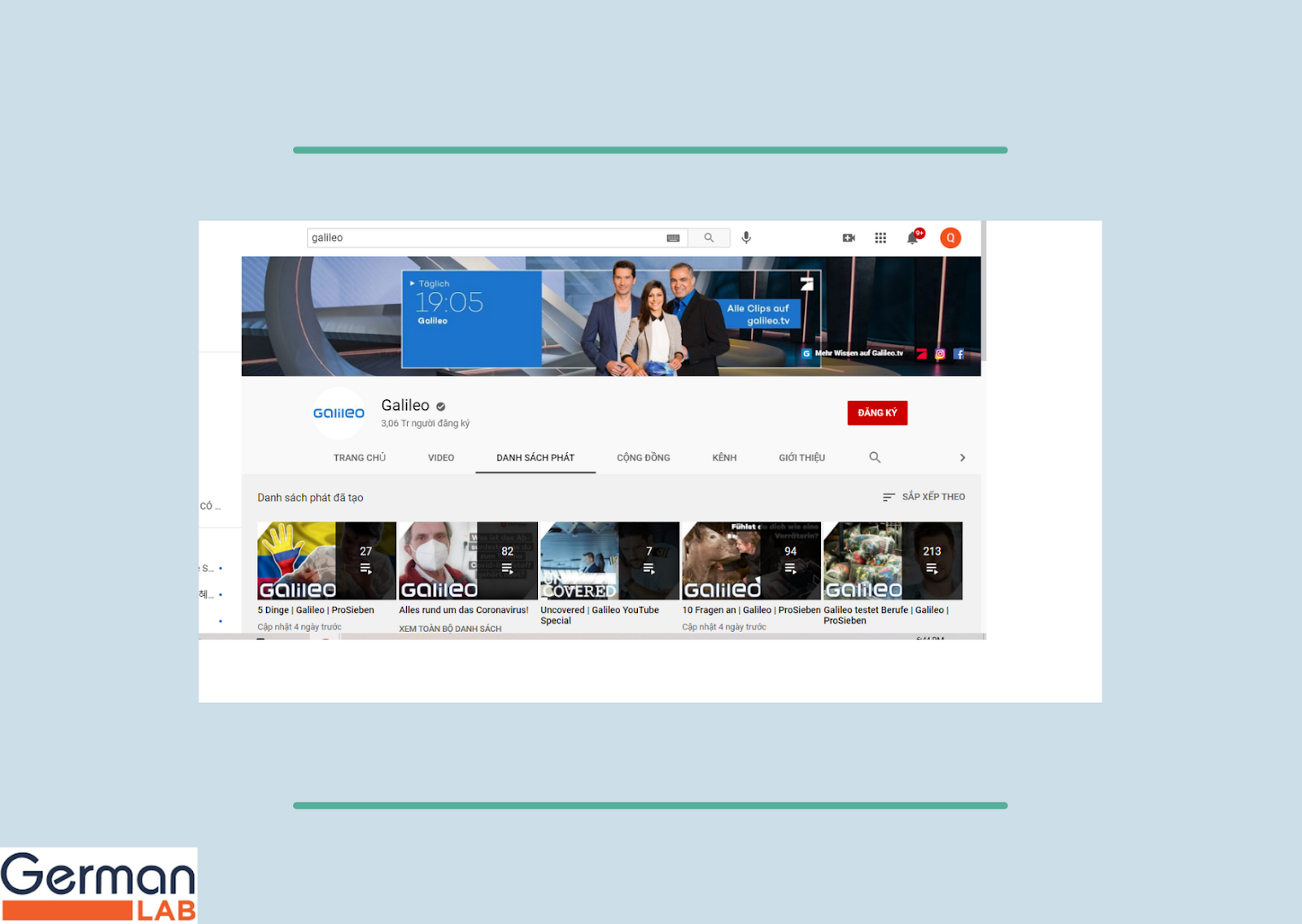The height and width of the screenshot is (924, 1302).
Task: Open the ProSieben red icon in banner
Action: point(922,354)
